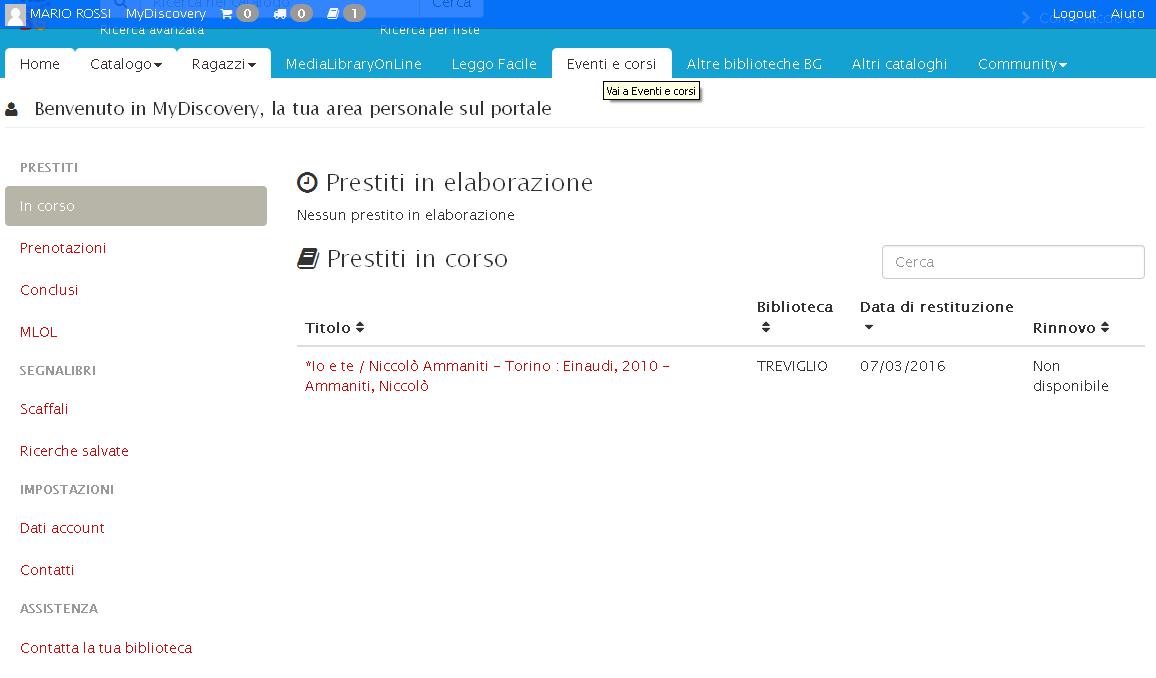Open the Catalogo dropdown menu

[x=124, y=64]
